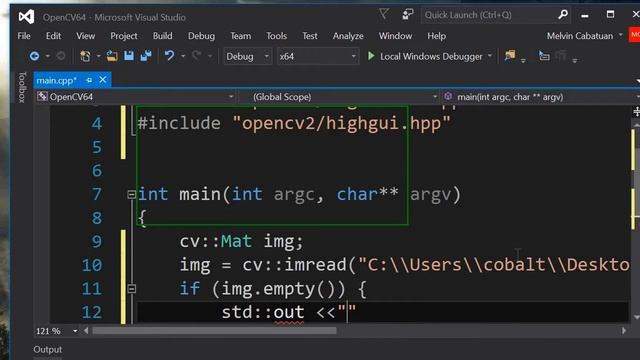The image size is (640, 360).
Task: Open the Debug solution configuration dropdown
Action: (x=247, y=56)
